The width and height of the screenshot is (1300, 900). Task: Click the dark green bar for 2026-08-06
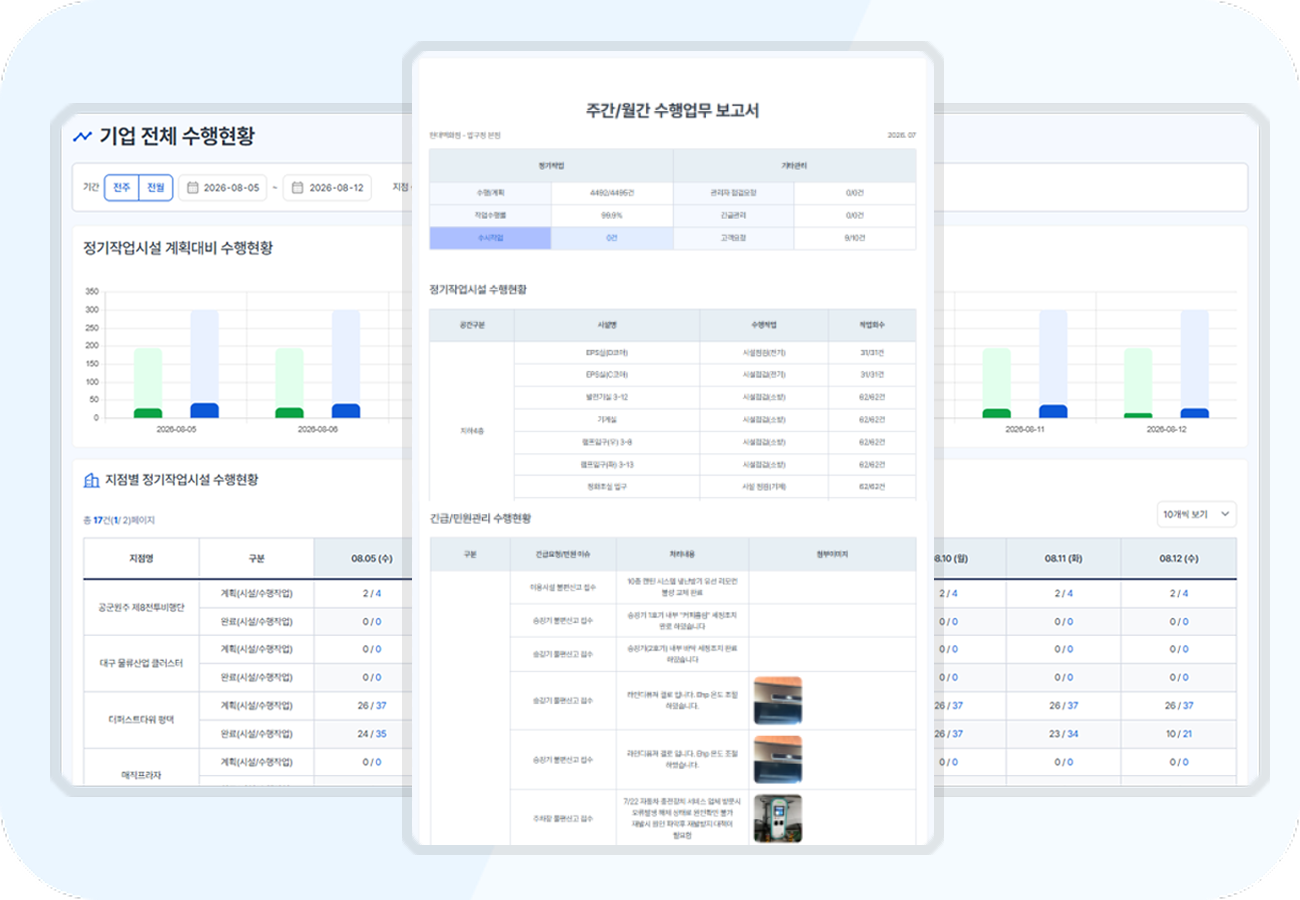coord(289,413)
